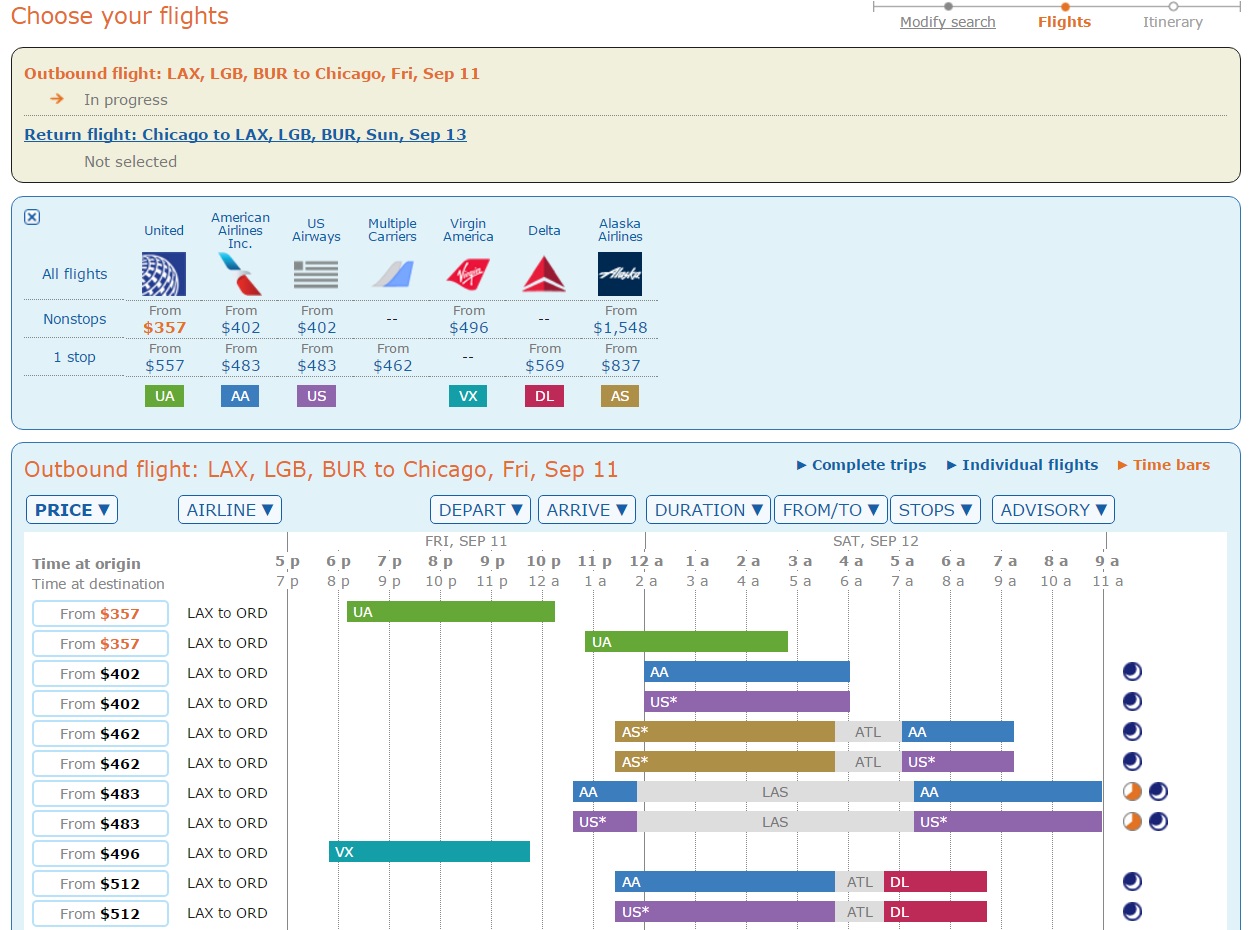Viewport: 1256px width, 930px height.
Task: Click the Multiple Carriers tail icon
Action: 392,274
